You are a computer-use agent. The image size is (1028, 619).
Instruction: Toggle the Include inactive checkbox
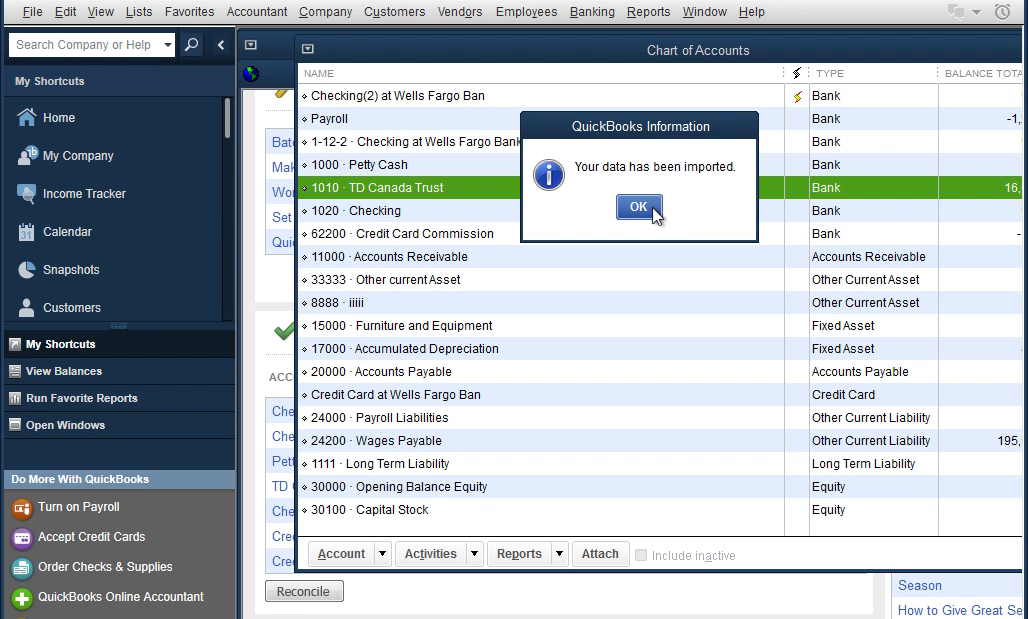point(641,555)
